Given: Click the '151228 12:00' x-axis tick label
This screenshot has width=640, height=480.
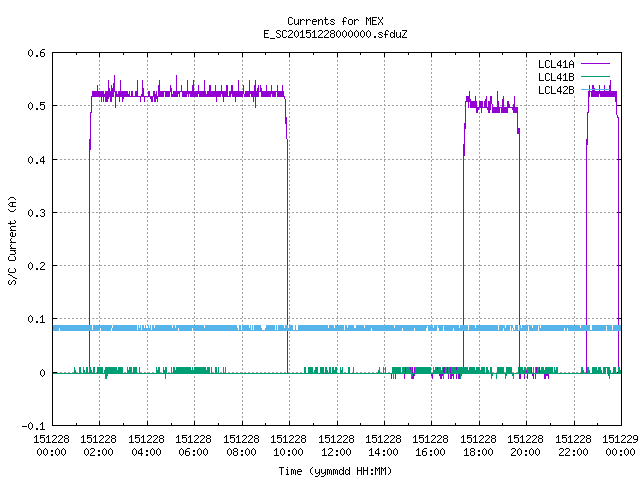Looking at the screenshot, I should click(336, 445).
